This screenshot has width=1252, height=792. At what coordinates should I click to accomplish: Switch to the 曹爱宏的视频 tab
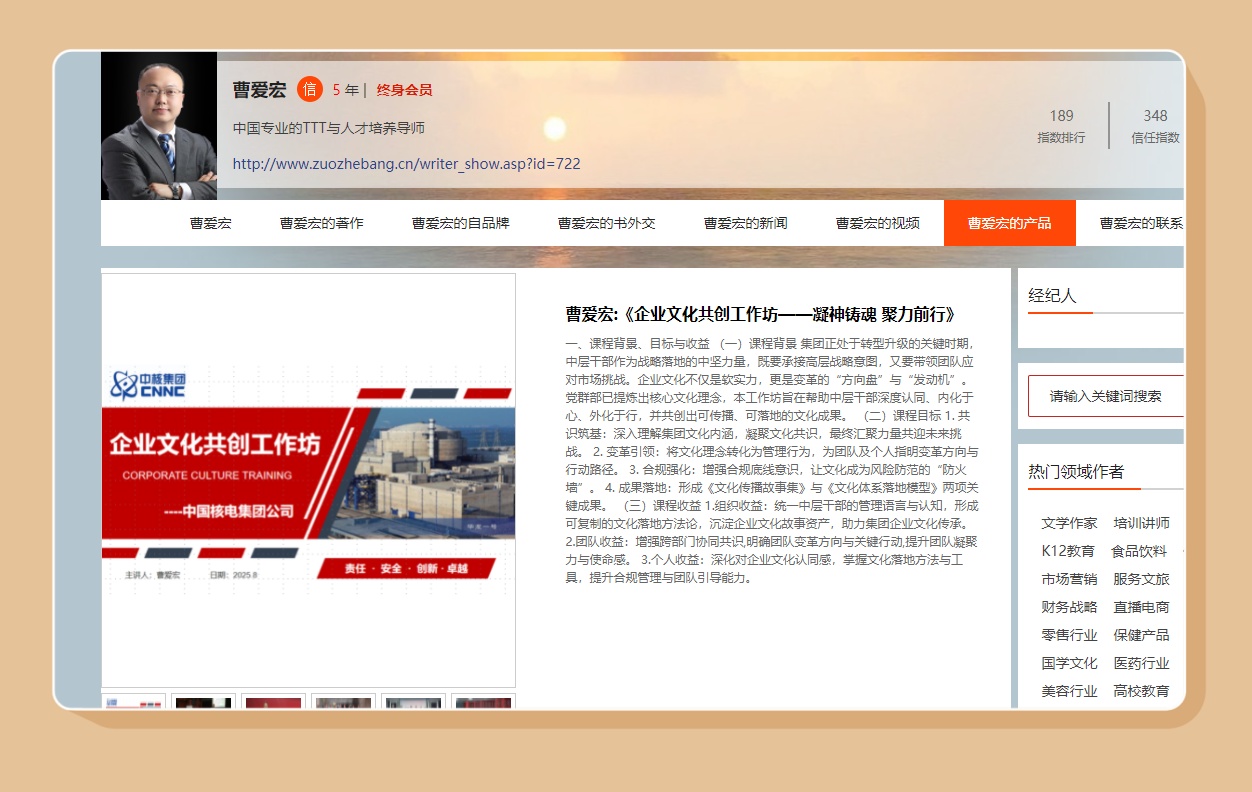pyautogui.click(x=877, y=223)
